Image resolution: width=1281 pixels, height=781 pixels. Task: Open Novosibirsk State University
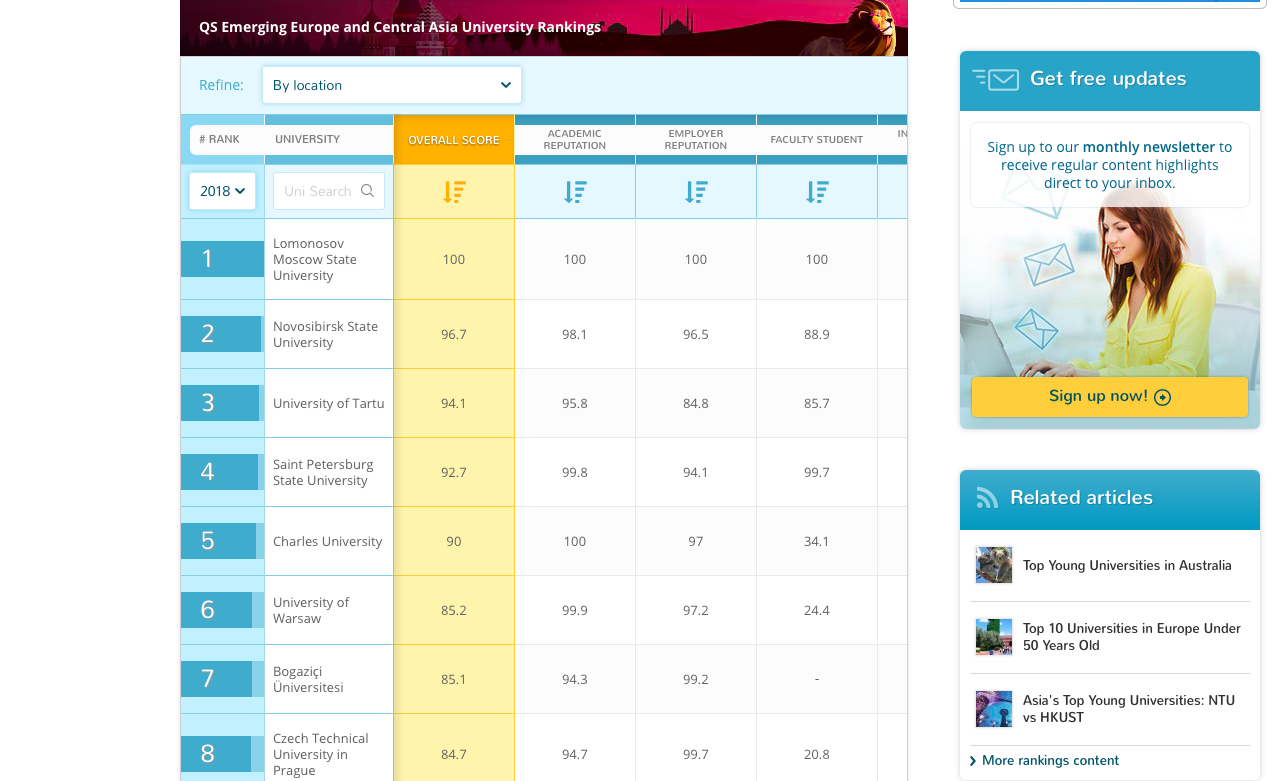tap(326, 335)
